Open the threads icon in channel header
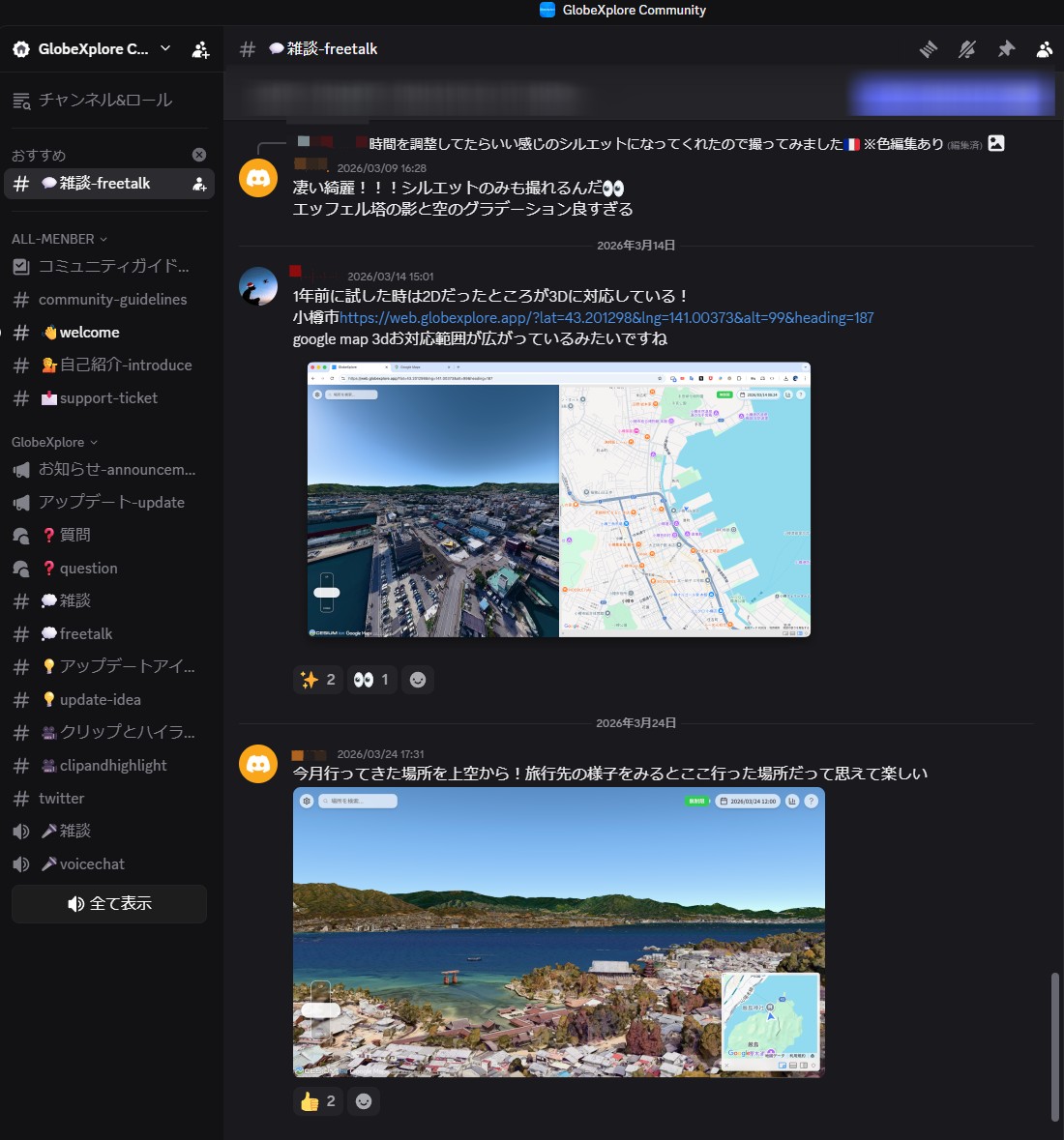This screenshot has height=1140, width=1064. tap(928, 49)
